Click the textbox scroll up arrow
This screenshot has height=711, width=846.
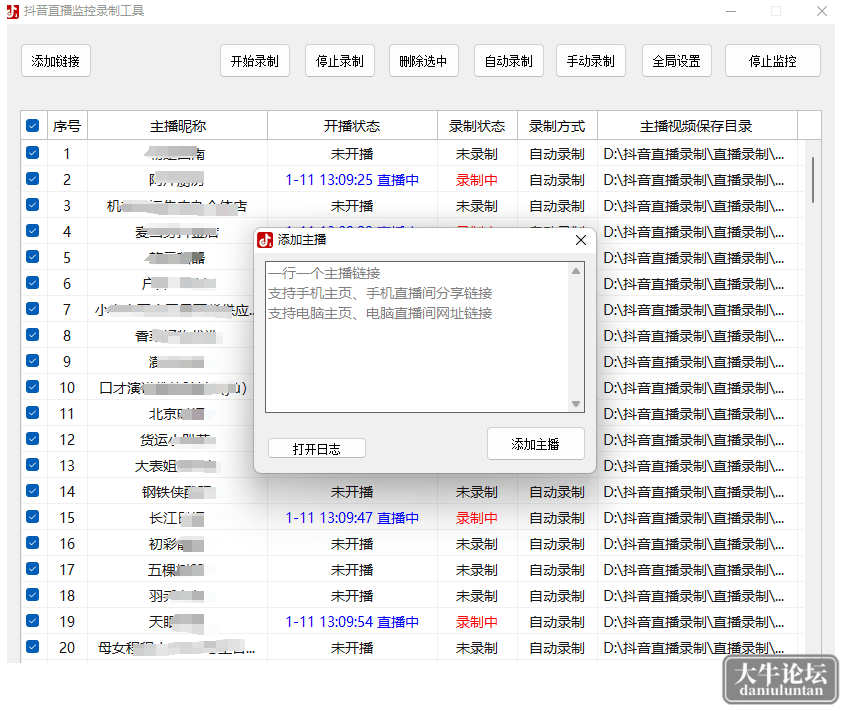click(x=576, y=271)
